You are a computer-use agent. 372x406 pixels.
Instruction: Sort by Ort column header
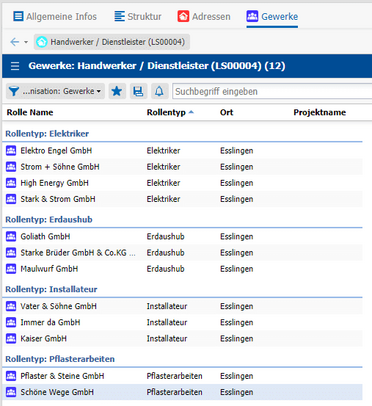pos(226,112)
